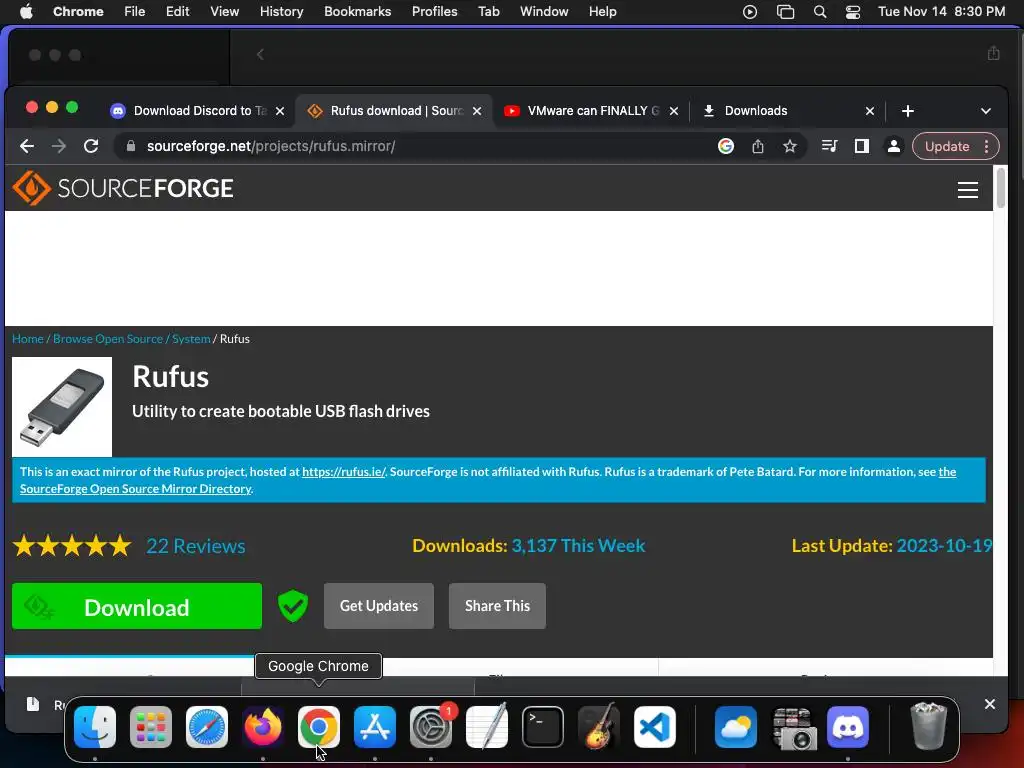This screenshot has width=1024, height=768.
Task: Click the Get Updates button
Action: tap(379, 606)
